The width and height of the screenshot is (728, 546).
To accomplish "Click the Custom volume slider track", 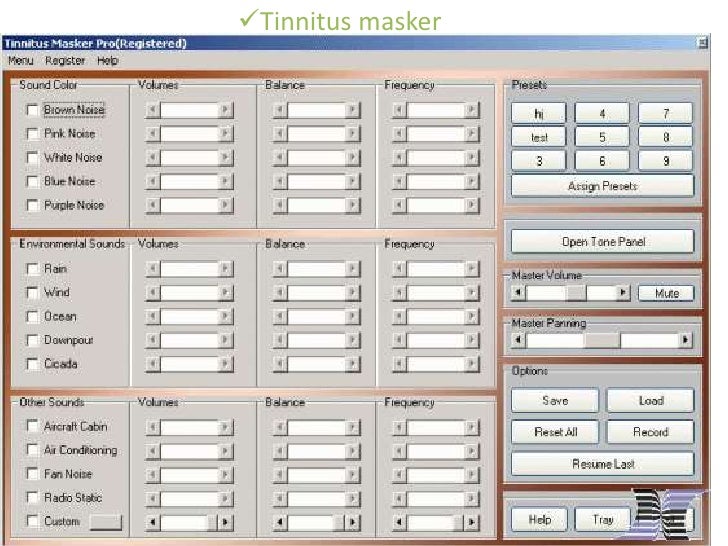I will [x=189, y=522].
